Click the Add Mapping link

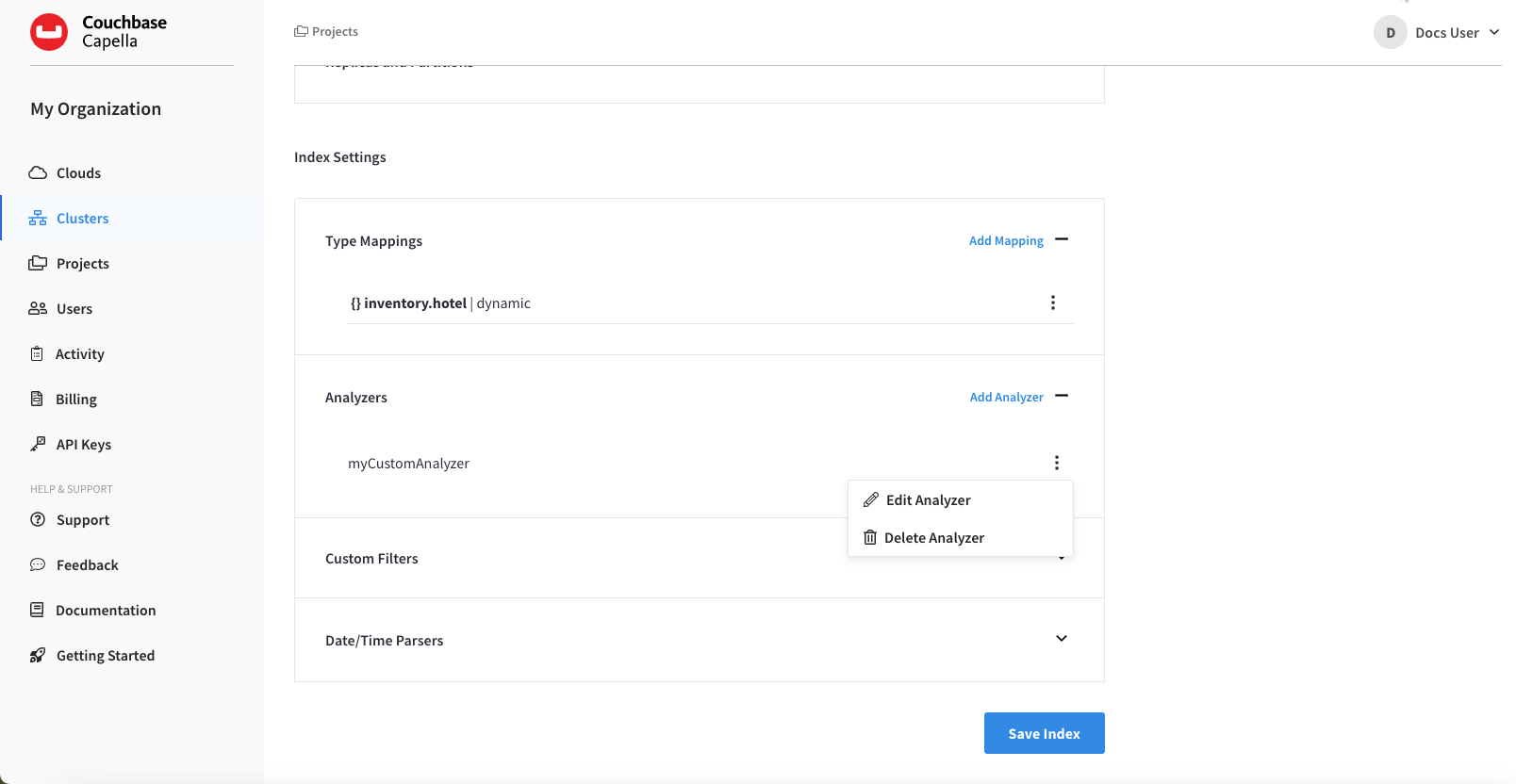tap(1006, 241)
